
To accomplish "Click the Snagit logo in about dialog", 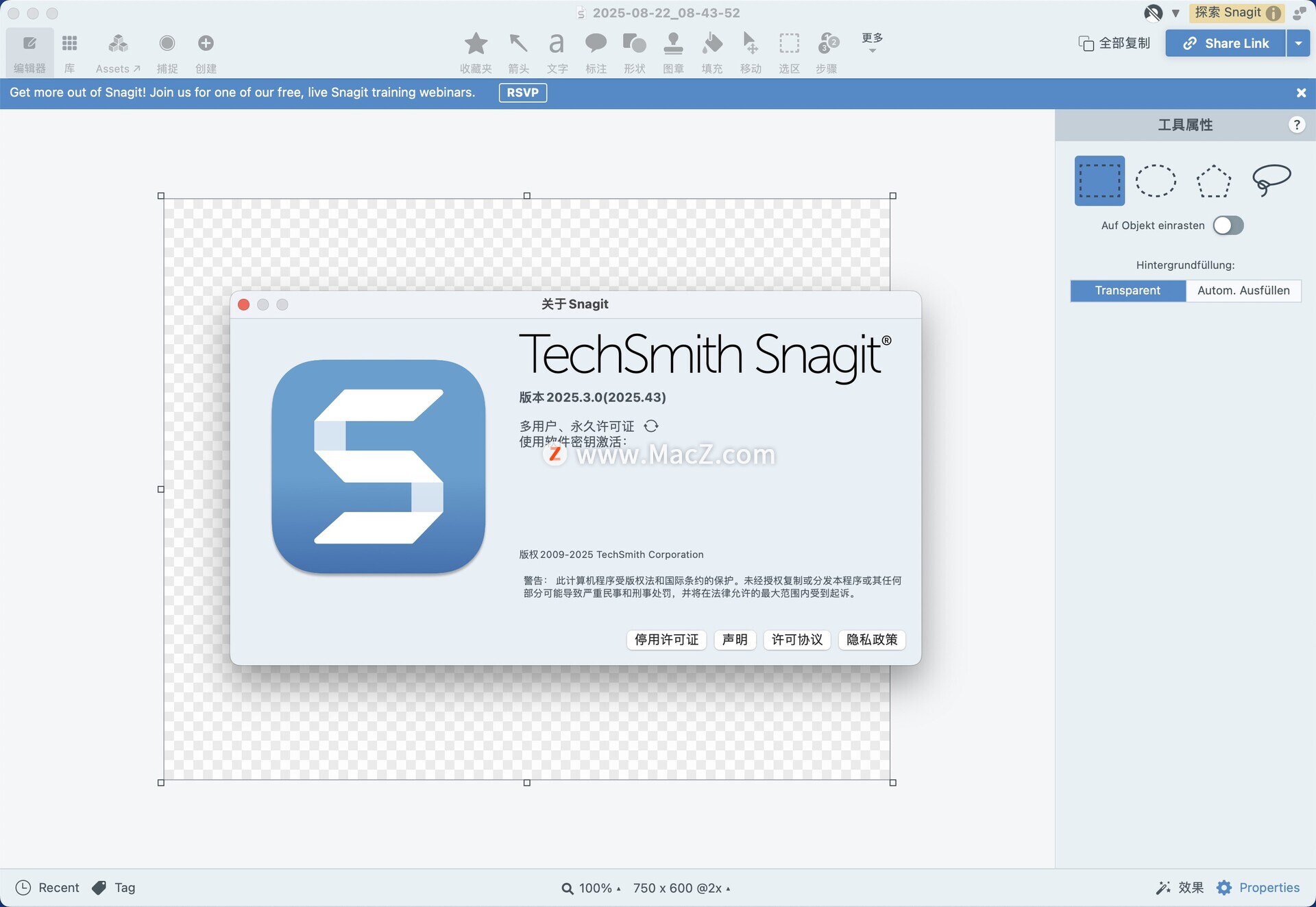I will click(x=378, y=467).
